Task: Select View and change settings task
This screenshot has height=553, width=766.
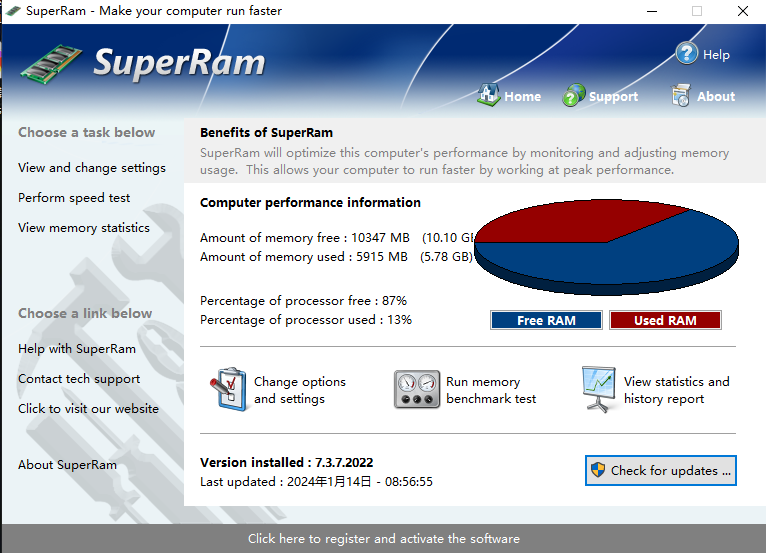Action: [x=92, y=168]
